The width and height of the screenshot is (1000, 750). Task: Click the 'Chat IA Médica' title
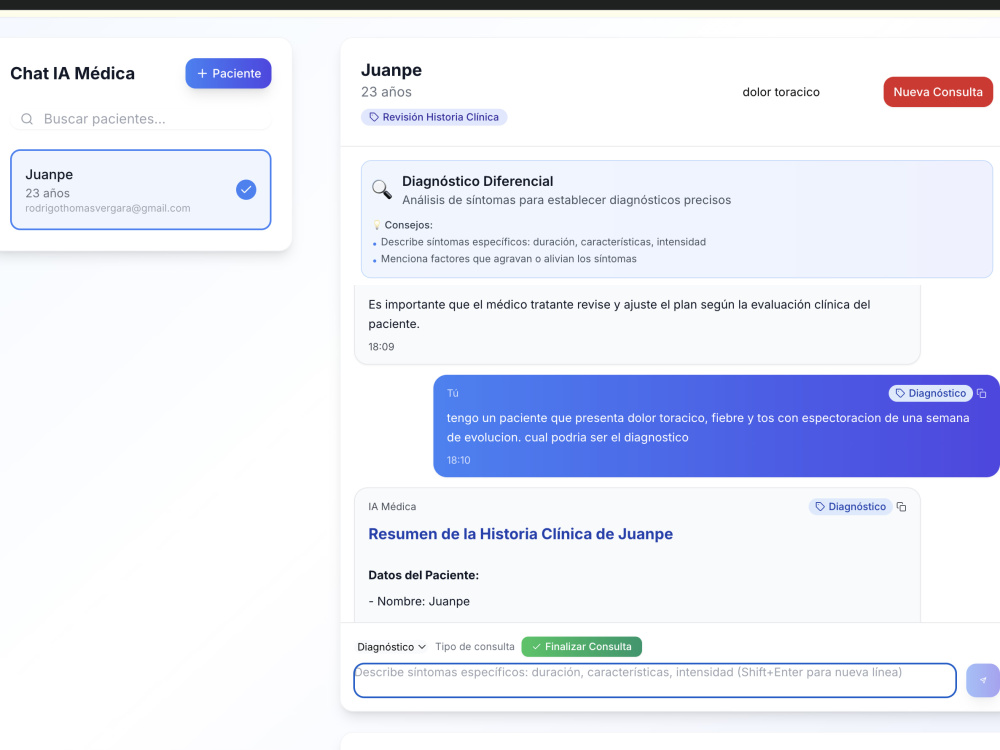point(73,73)
